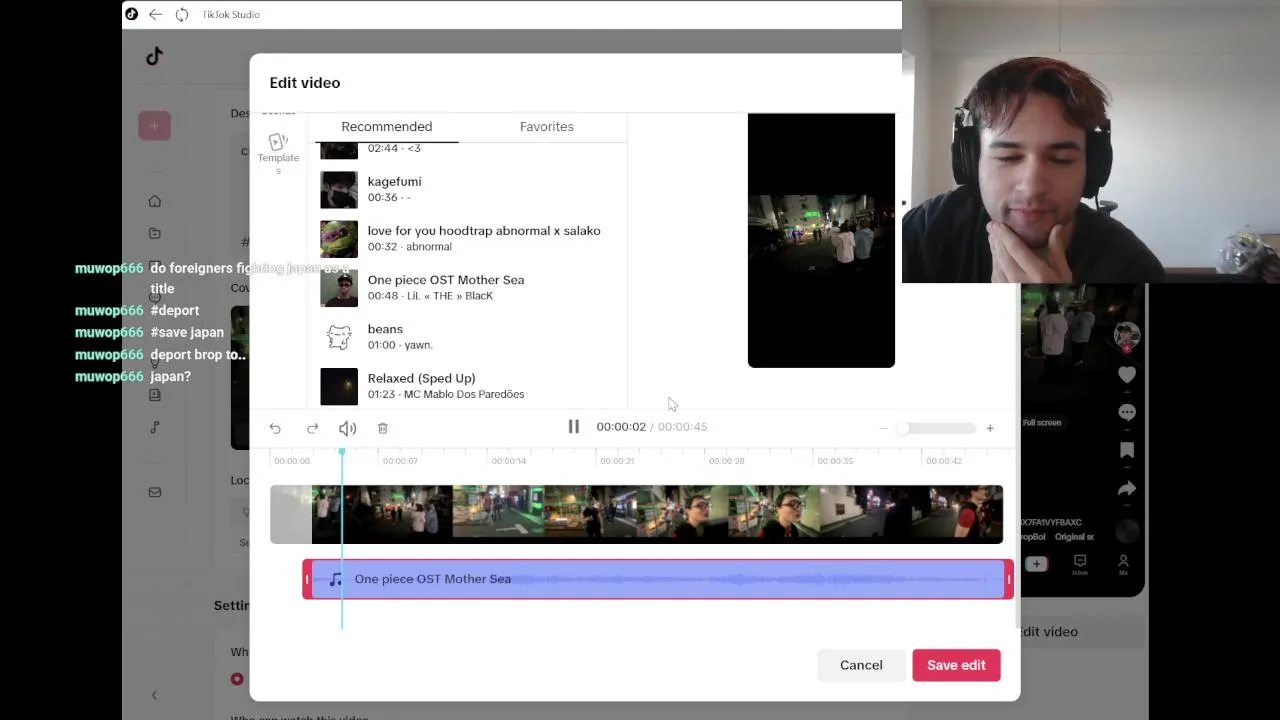The image size is (1280, 720).
Task: Click the left trim handle of audio clip
Action: (307, 579)
